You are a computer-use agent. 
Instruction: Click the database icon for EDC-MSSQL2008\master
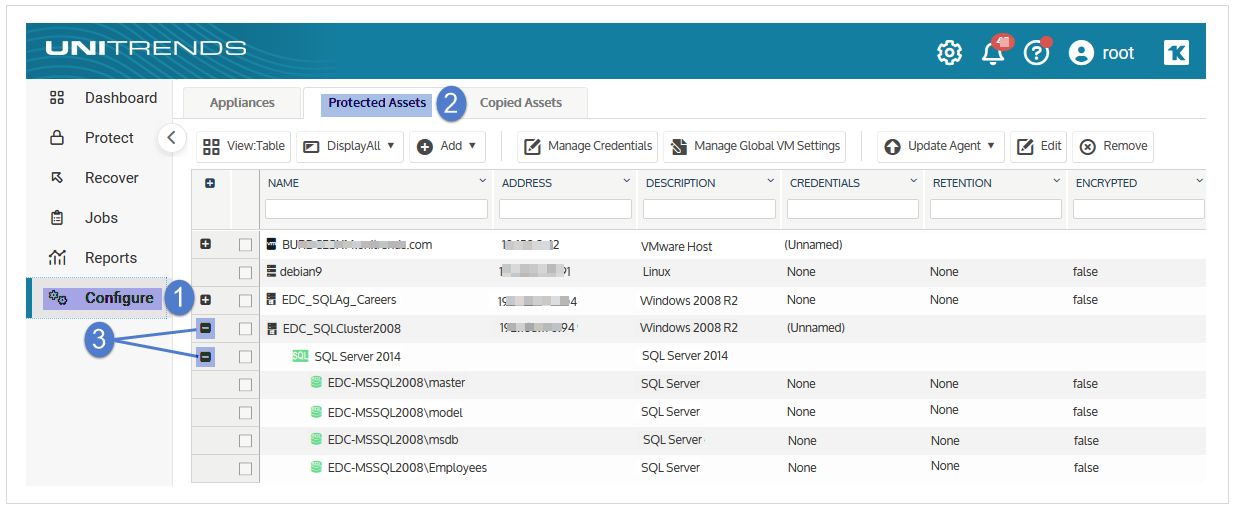[x=316, y=382]
